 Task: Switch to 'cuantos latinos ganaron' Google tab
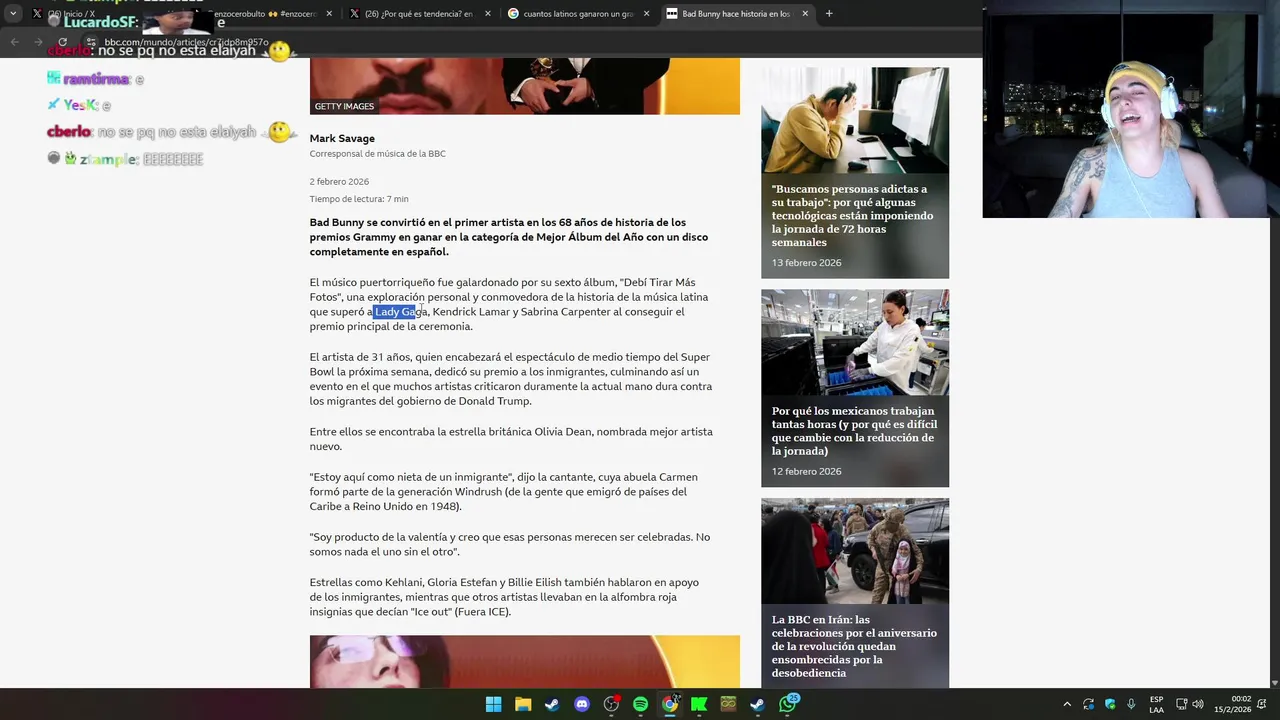[578, 14]
